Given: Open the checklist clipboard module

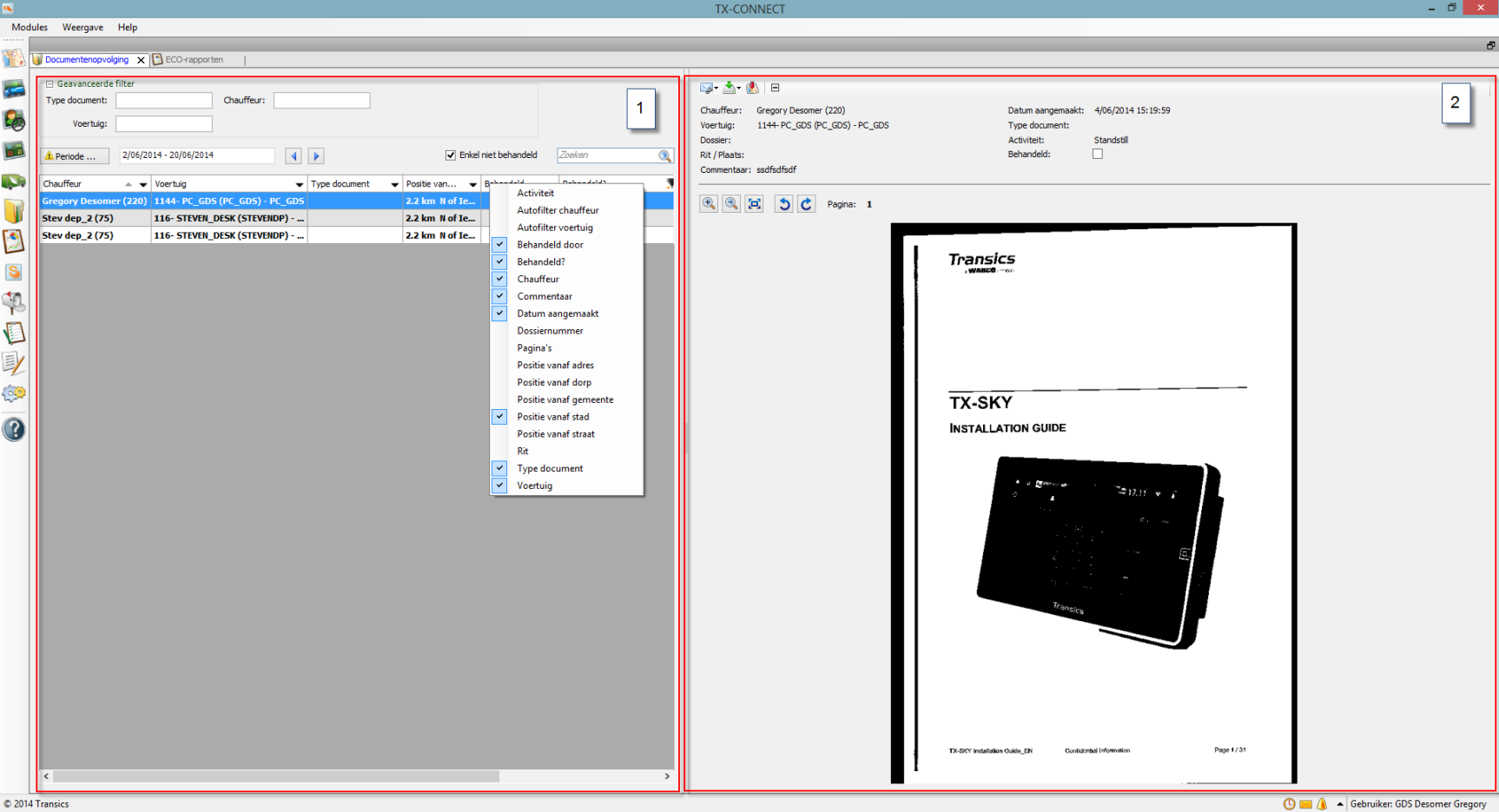Looking at the screenshot, I should tap(13, 333).
